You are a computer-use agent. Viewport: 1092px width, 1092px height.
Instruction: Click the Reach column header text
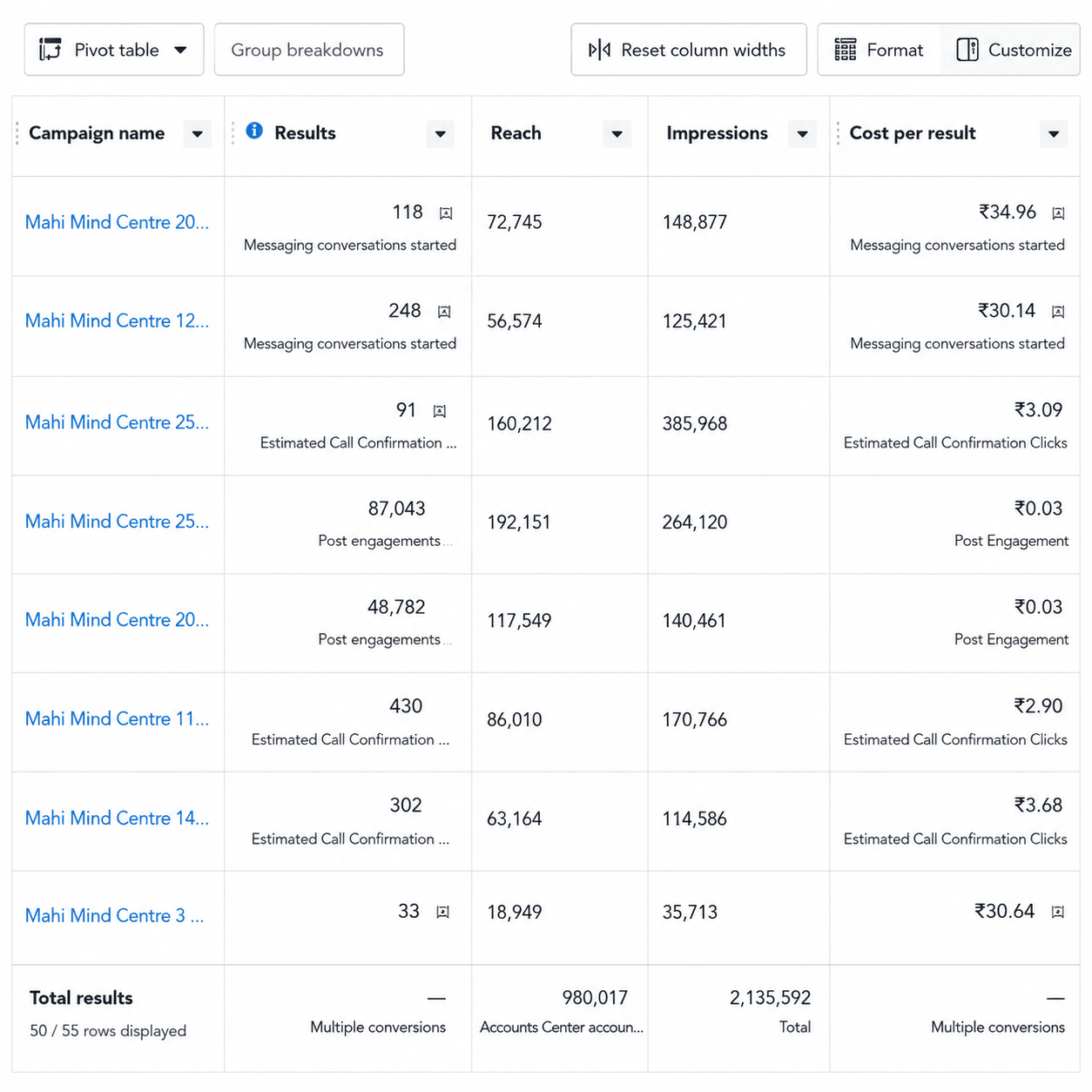(x=516, y=133)
